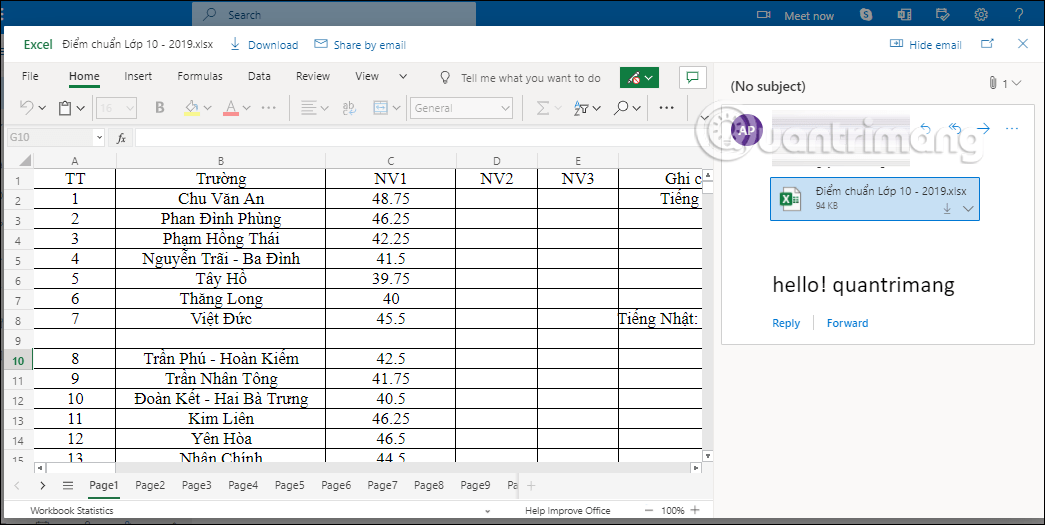The image size is (1045, 525).
Task: Apply red font color
Action: [231, 108]
